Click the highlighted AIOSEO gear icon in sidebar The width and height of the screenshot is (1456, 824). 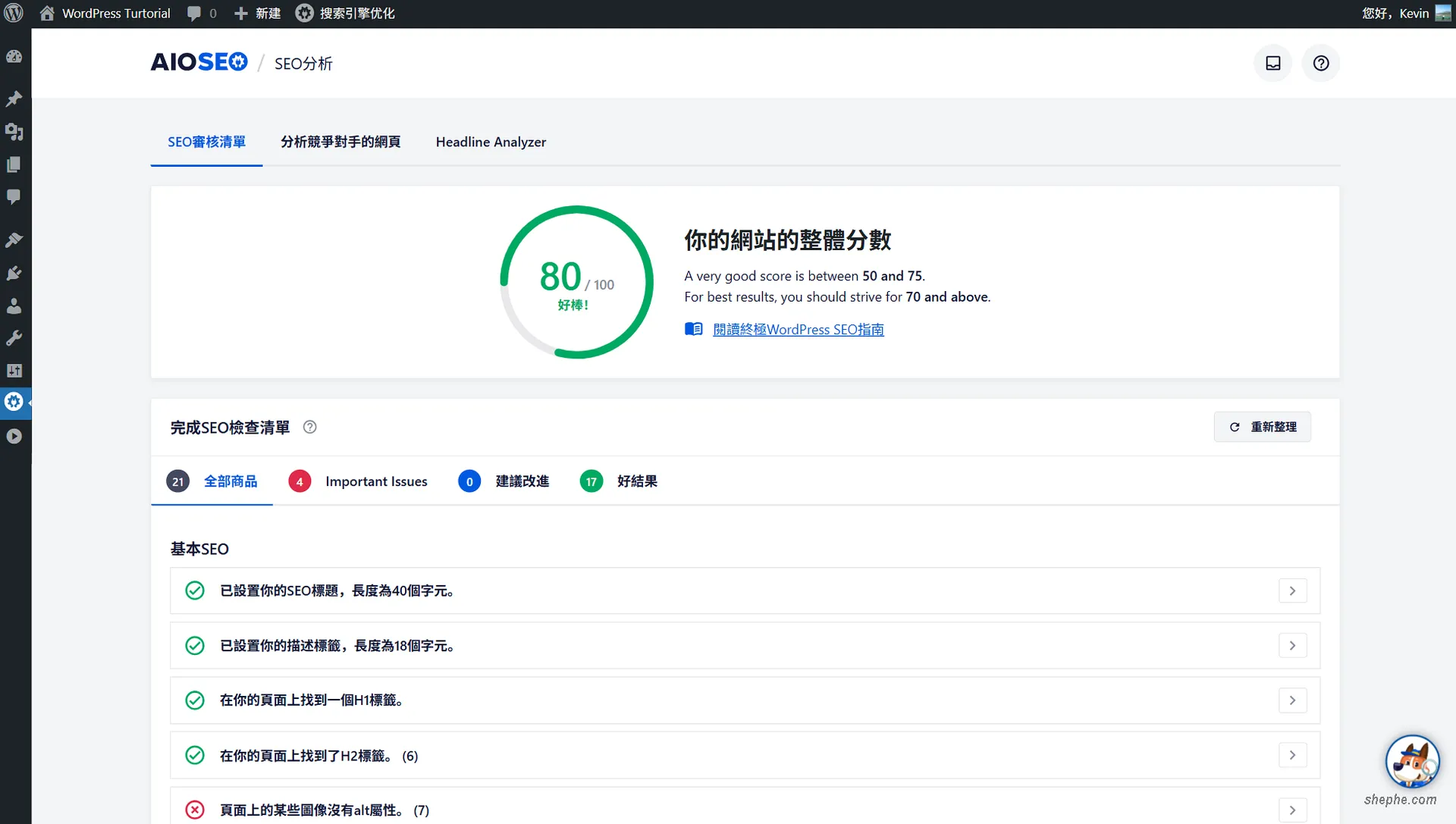pos(14,402)
